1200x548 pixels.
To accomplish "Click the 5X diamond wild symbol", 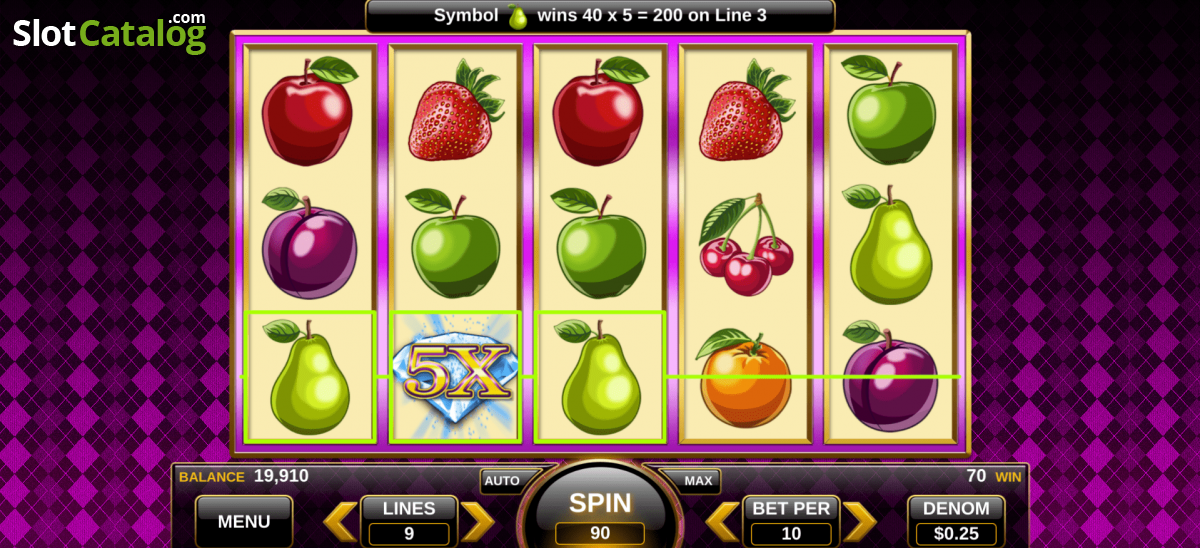I will pos(456,376).
